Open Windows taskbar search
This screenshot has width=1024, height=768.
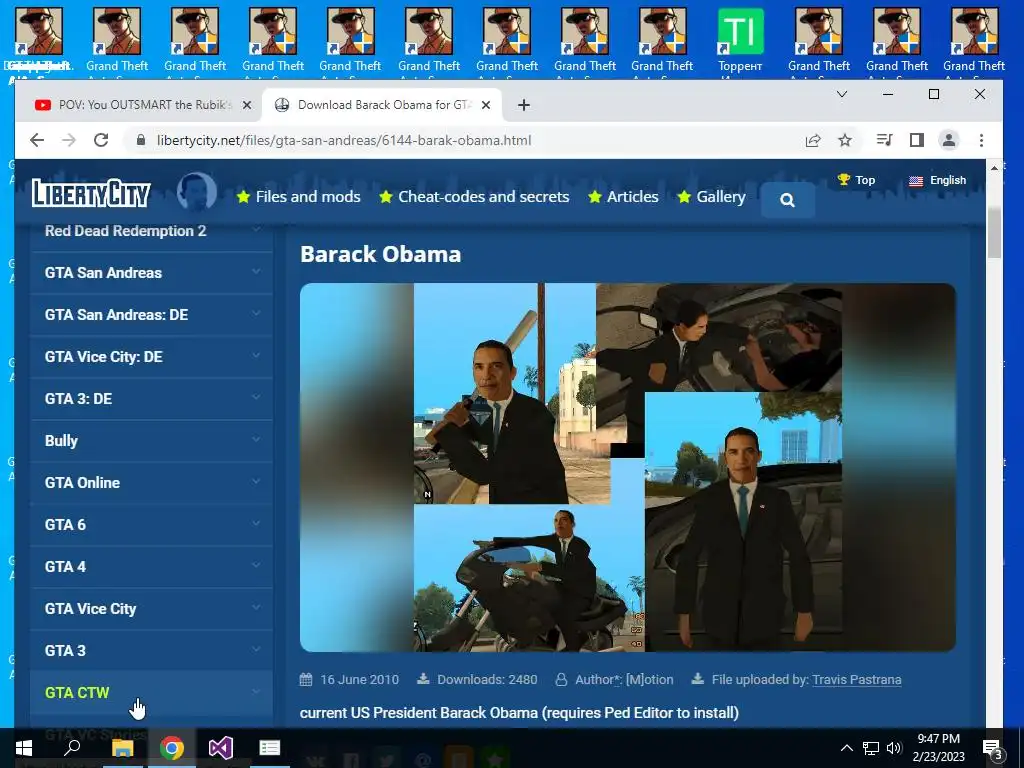[x=72, y=748]
